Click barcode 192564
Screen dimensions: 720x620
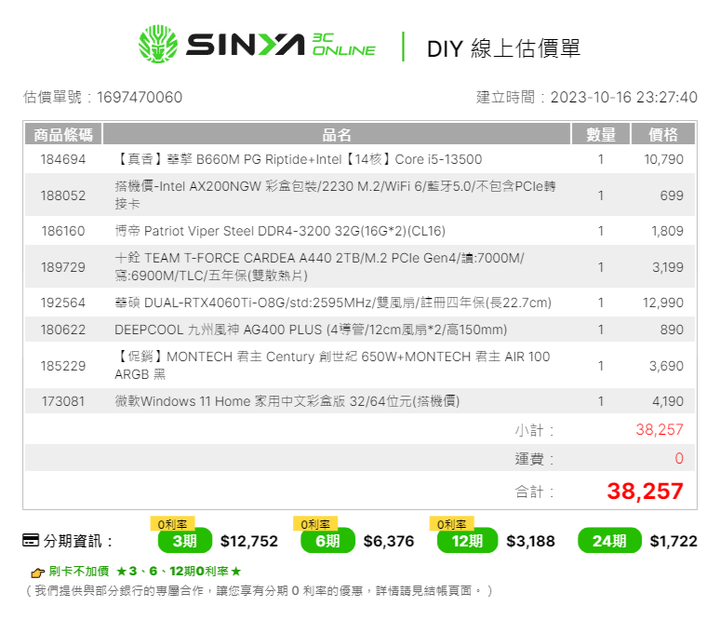pyautogui.click(x=63, y=303)
